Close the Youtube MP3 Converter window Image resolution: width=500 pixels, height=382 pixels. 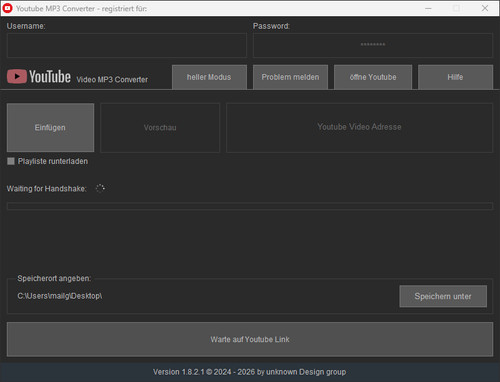coord(485,8)
